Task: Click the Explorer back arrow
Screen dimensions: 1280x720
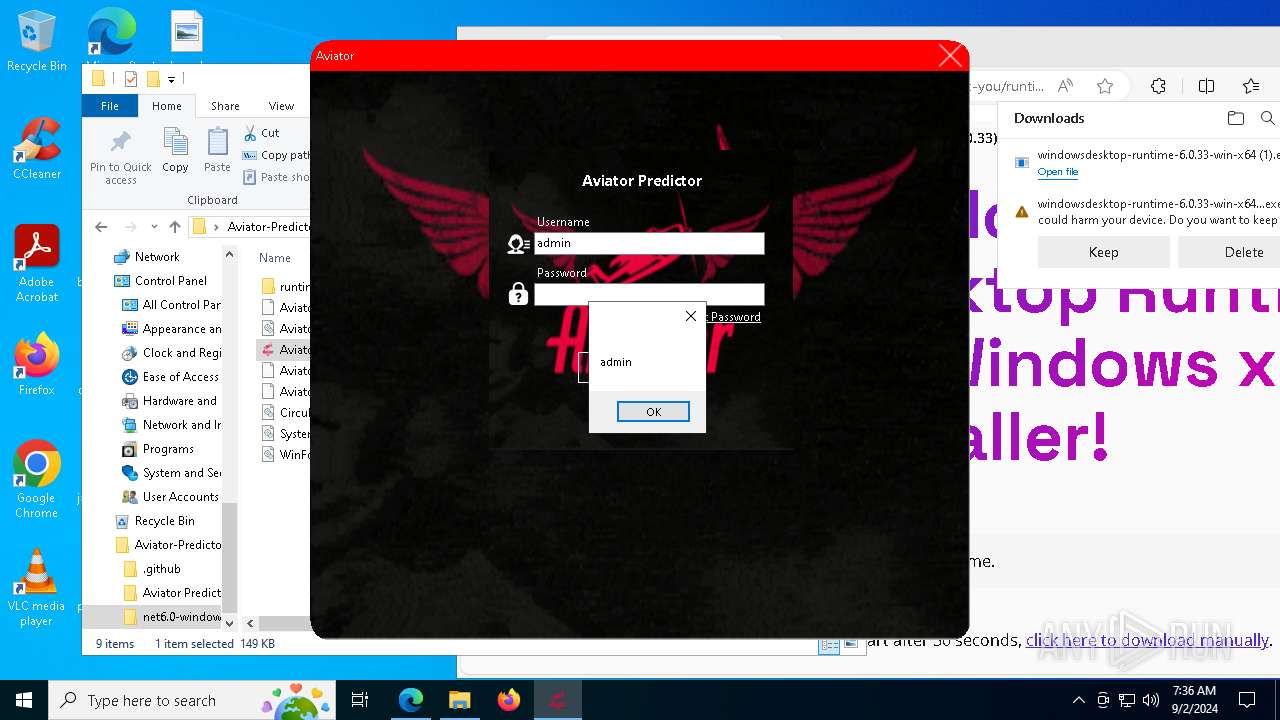Action: pos(101,227)
